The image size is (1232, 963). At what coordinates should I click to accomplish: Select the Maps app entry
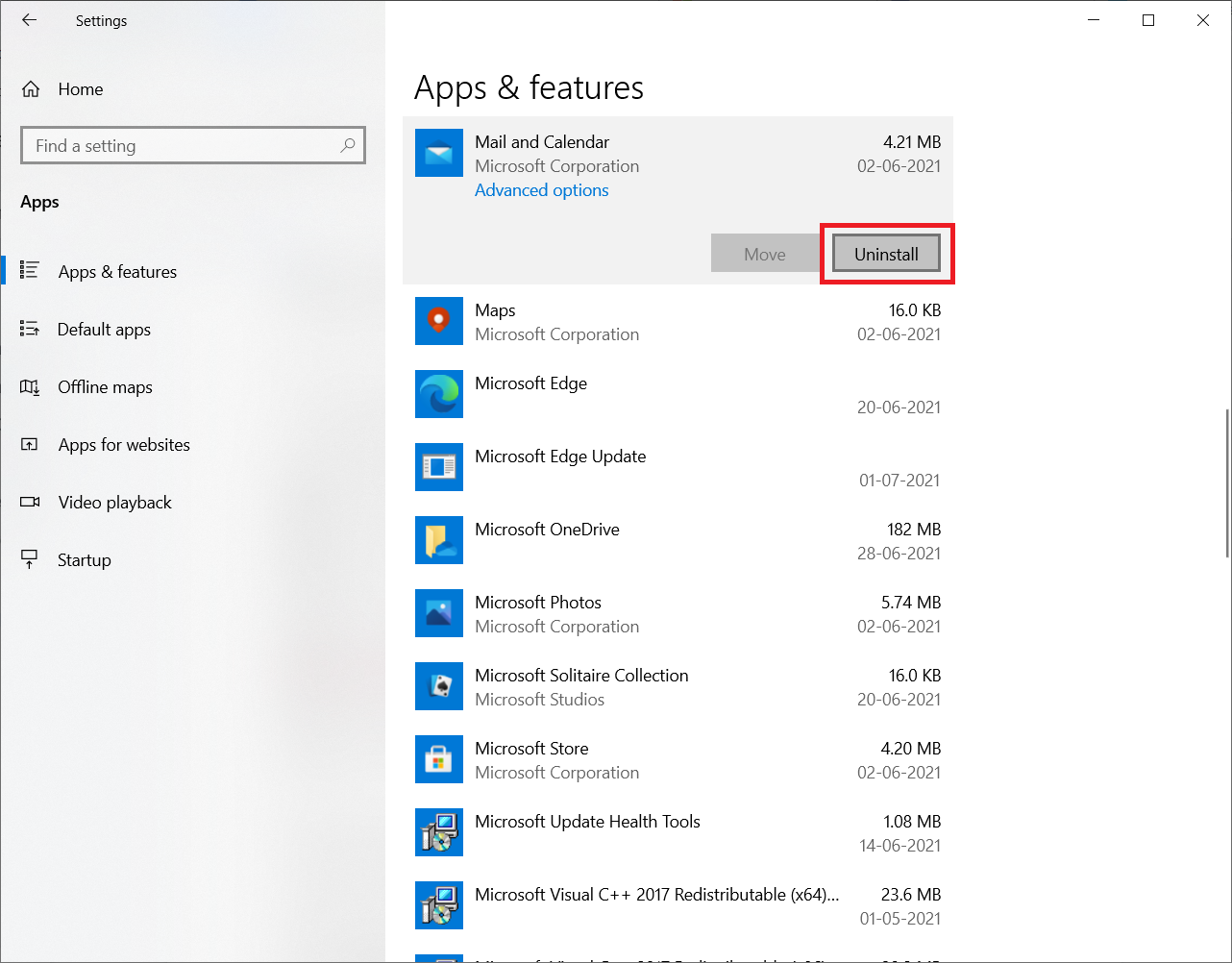coord(678,321)
